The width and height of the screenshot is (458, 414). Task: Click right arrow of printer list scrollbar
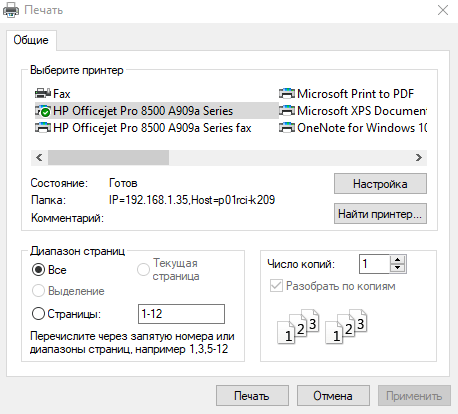(419, 157)
